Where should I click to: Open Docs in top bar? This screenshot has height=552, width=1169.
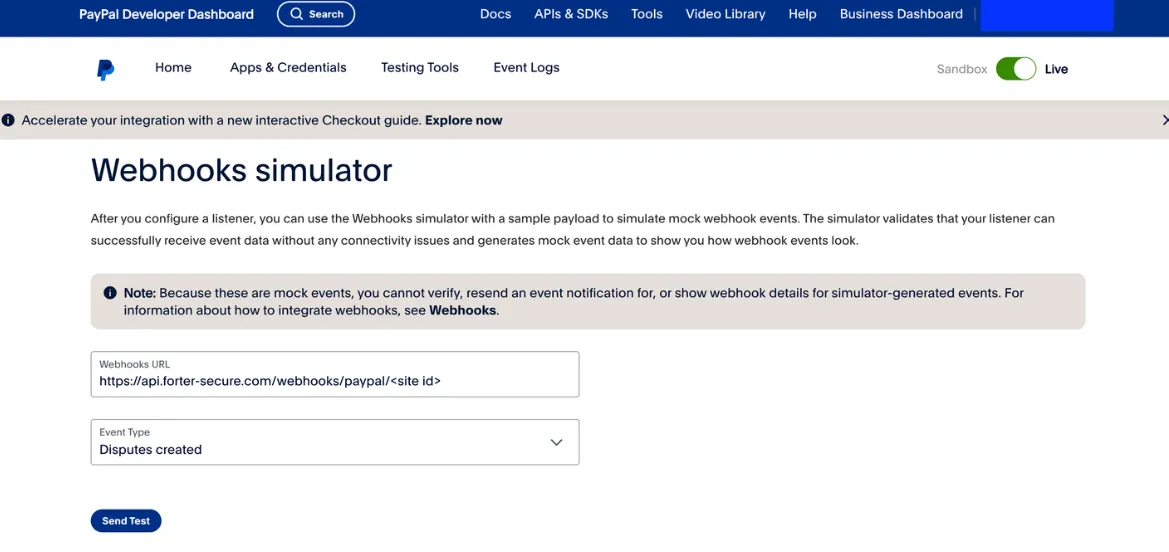[495, 14]
